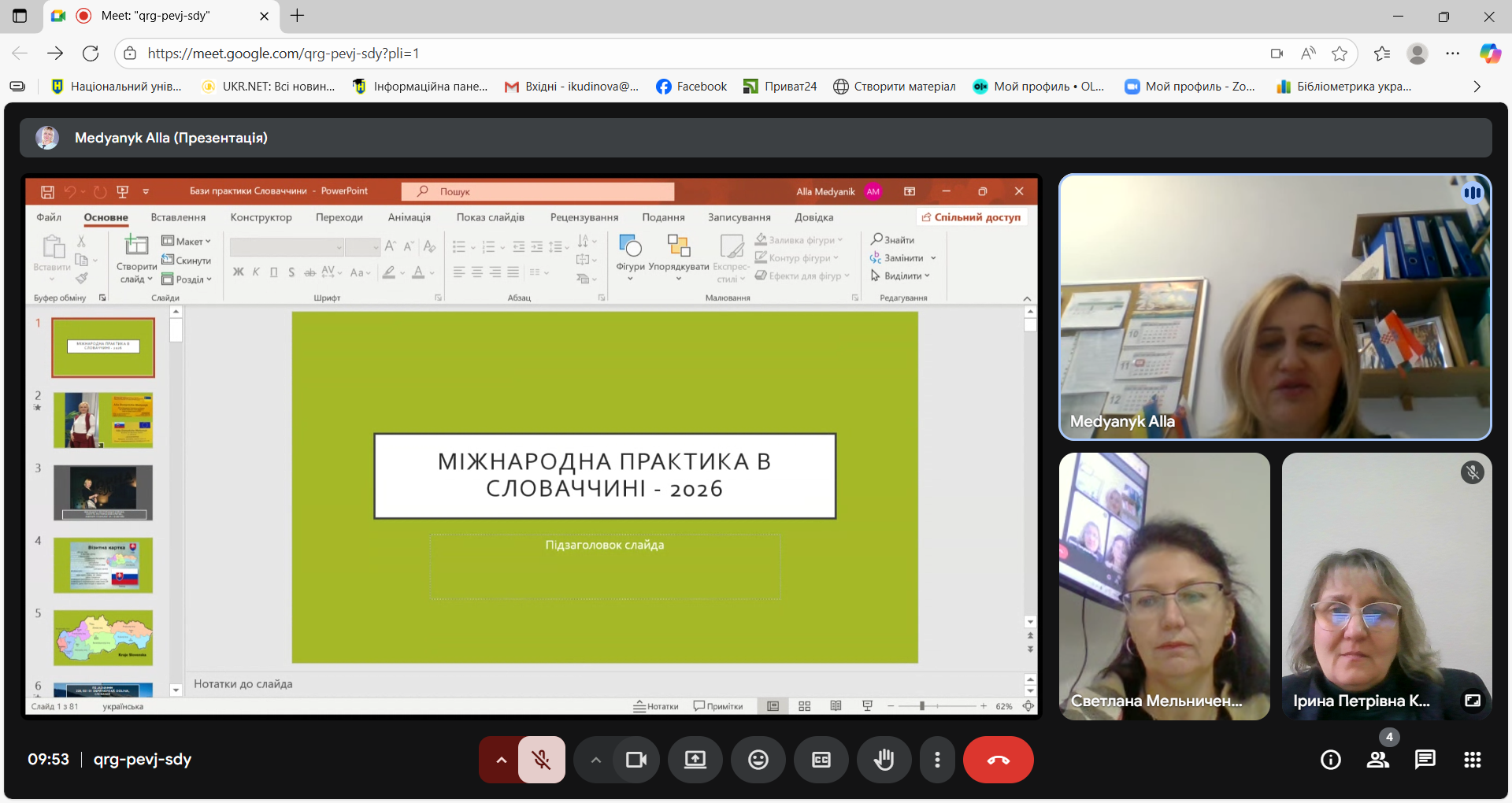Expand the bookmarks bar overflow chevron

(1477, 87)
